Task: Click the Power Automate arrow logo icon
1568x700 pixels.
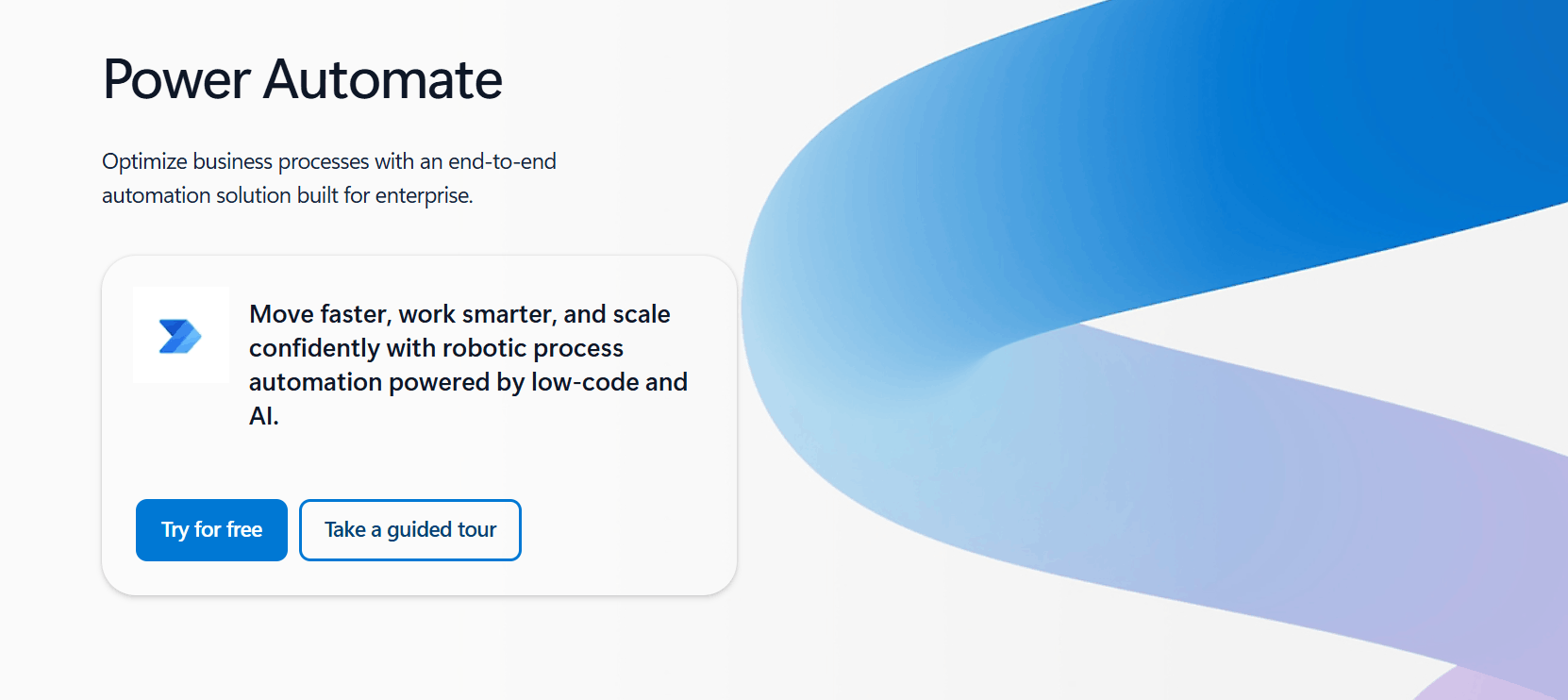Action: [180, 336]
